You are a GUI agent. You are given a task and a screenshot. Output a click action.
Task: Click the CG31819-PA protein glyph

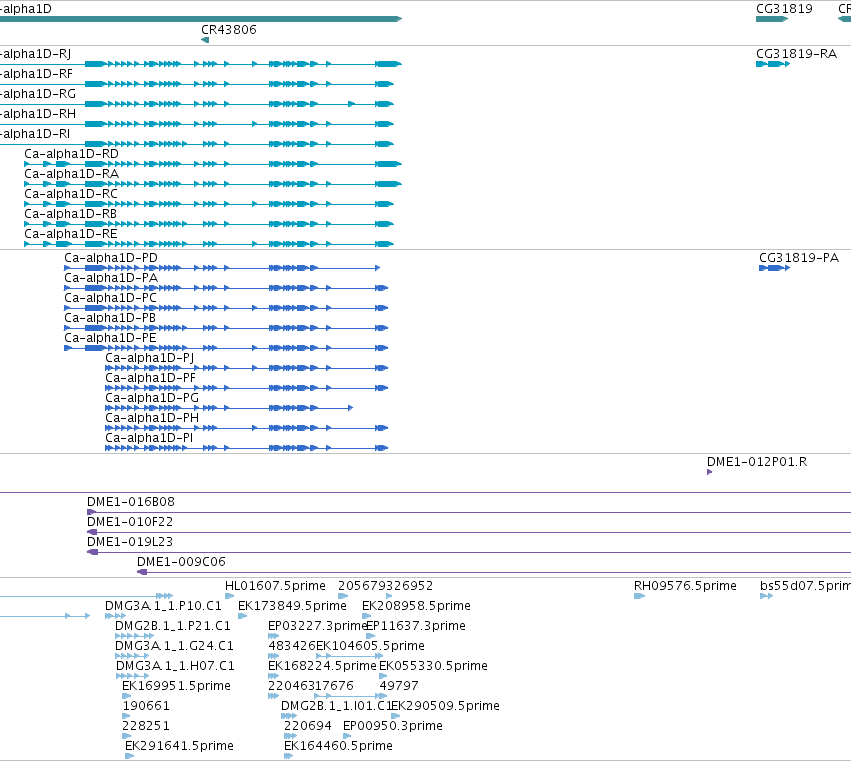click(x=774, y=268)
